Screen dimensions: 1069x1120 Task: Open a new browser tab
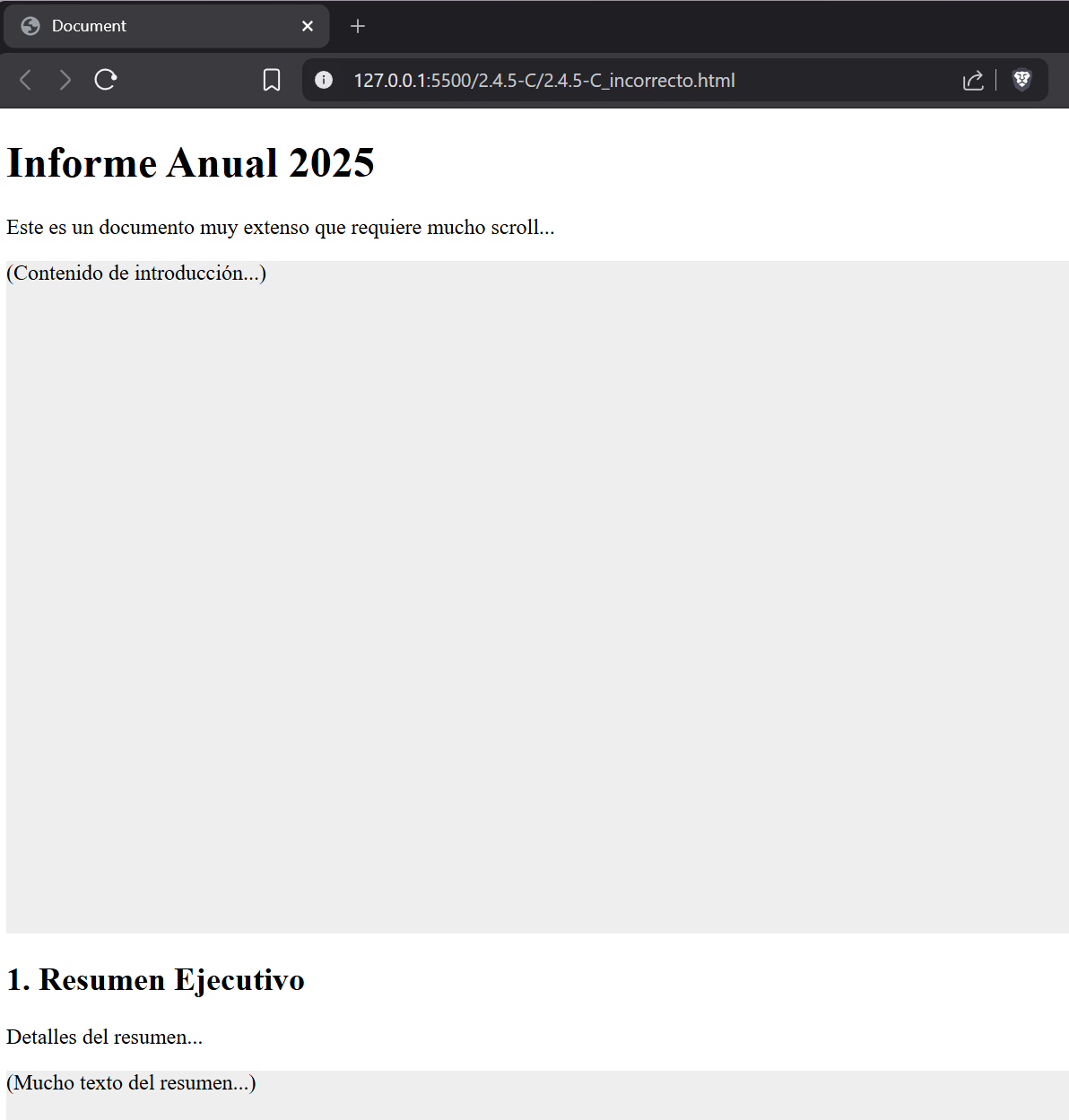tap(357, 26)
